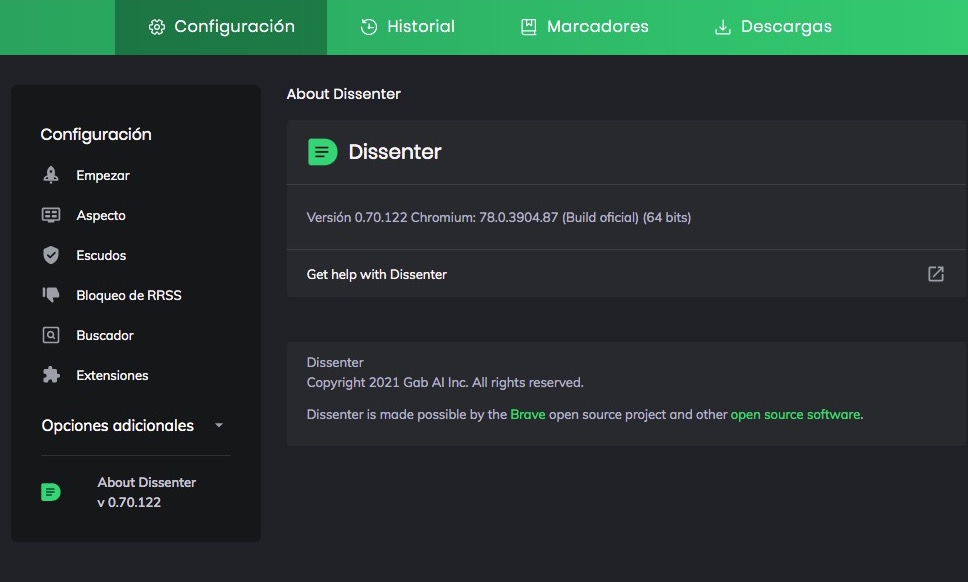Click the About Dissenter page heading
The image size is (968, 582).
[x=343, y=94]
